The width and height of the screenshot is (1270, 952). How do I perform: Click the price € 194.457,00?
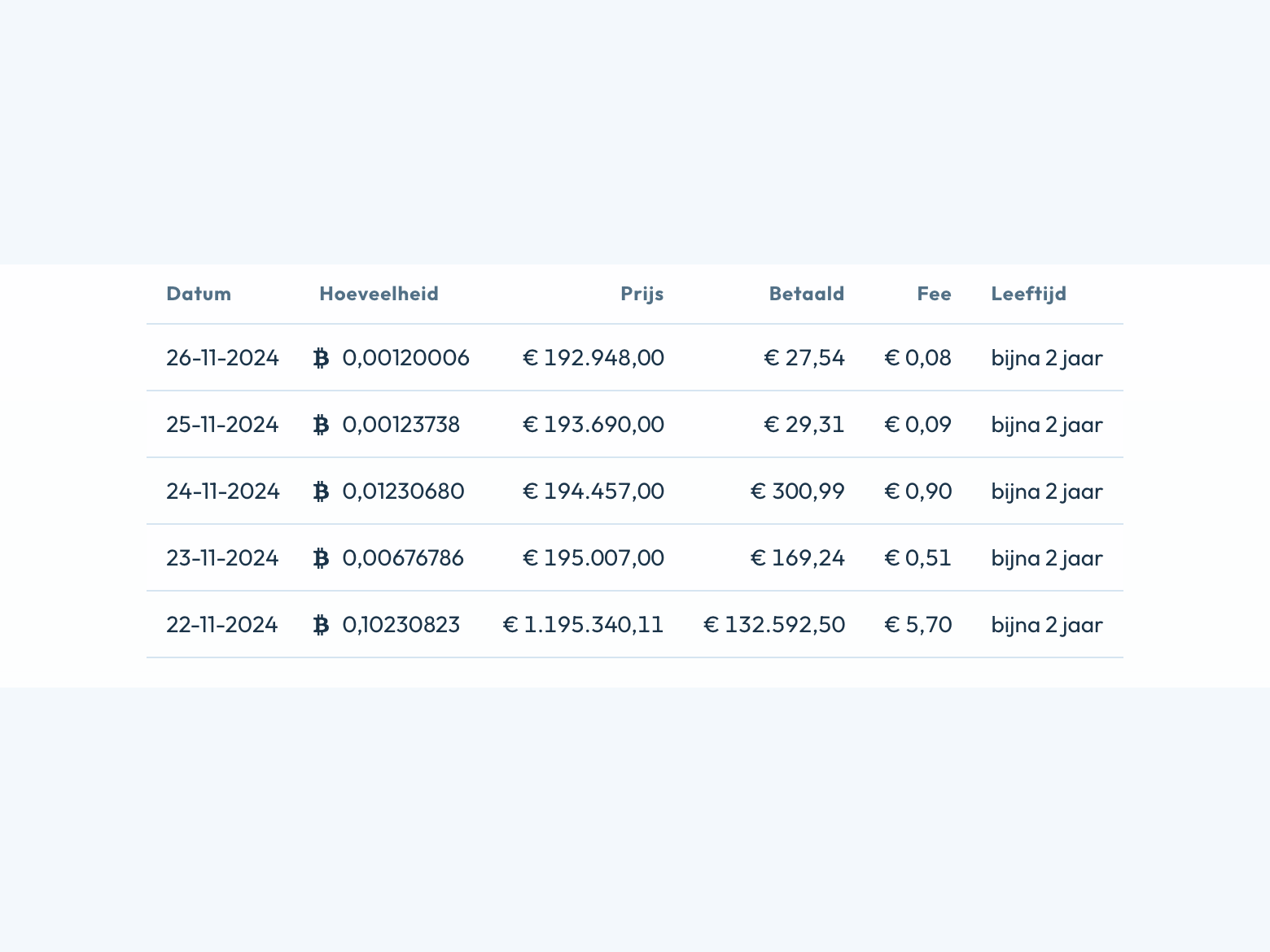point(593,491)
